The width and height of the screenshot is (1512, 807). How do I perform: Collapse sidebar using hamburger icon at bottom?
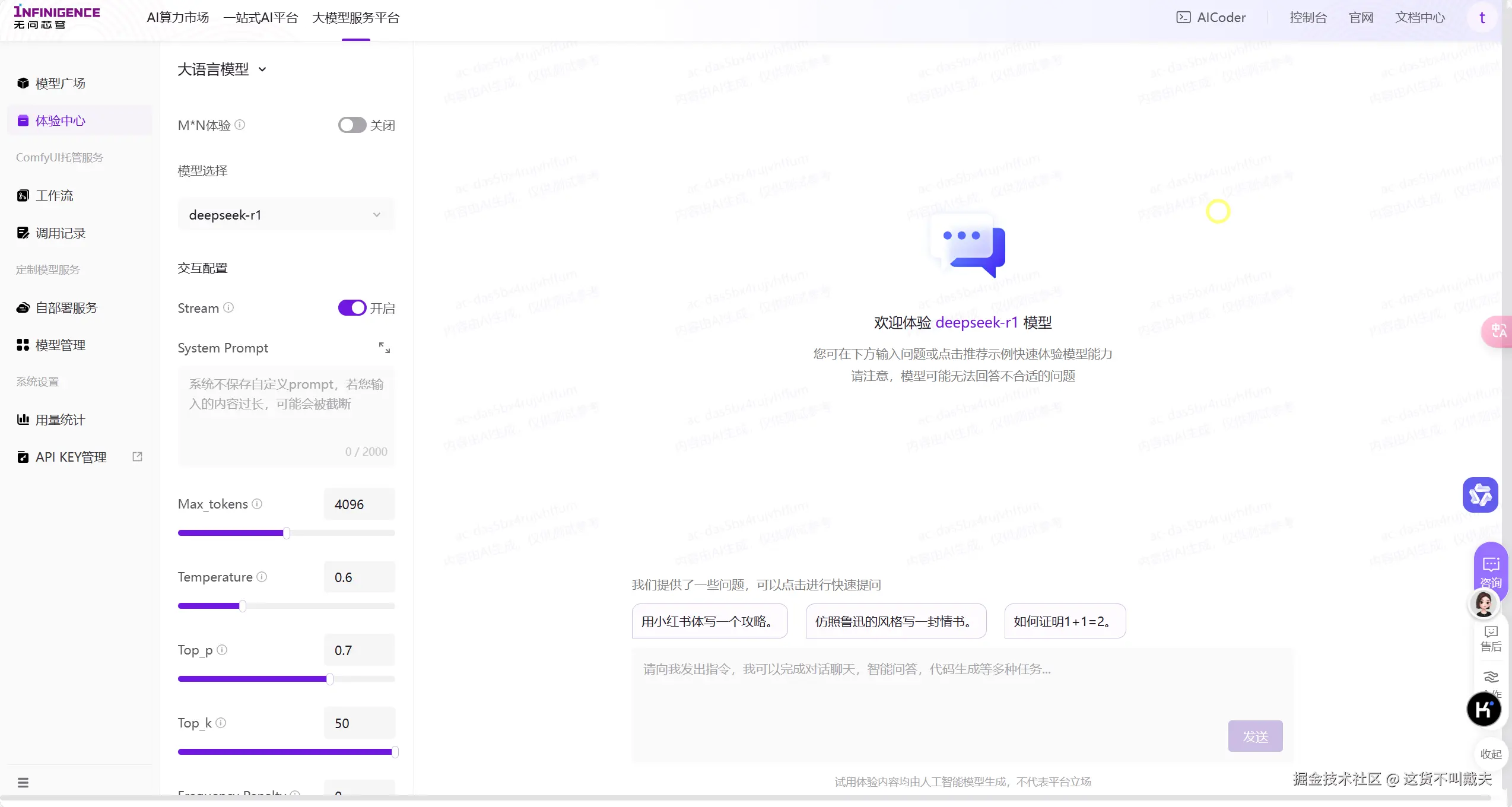(23, 783)
